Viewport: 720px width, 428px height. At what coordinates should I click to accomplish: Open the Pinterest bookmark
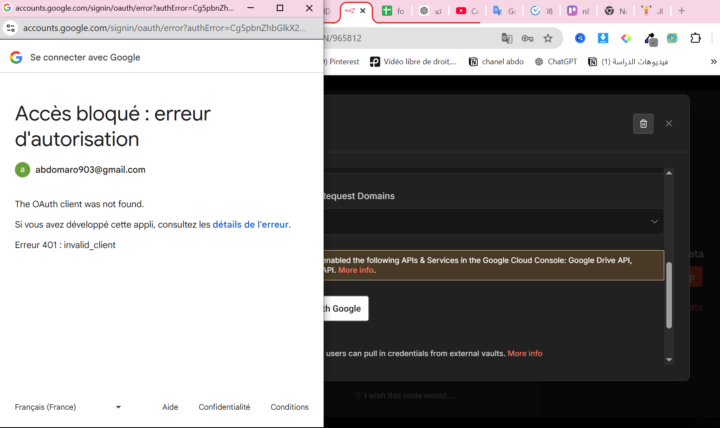pyautogui.click(x=342, y=62)
